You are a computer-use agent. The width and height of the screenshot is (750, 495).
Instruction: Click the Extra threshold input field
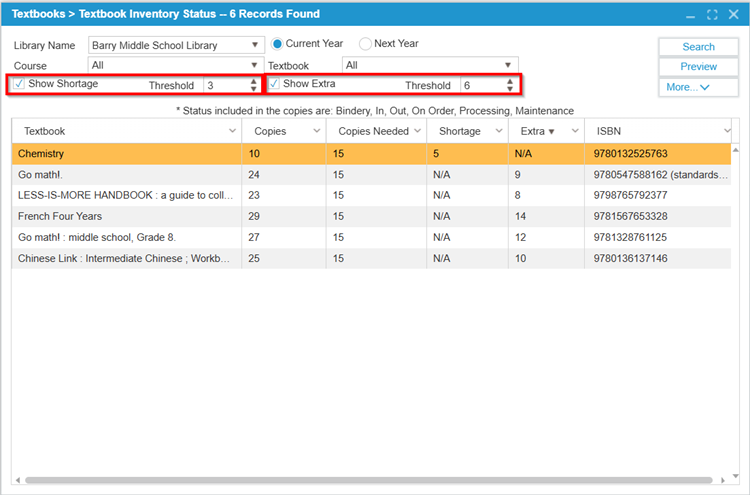click(483, 85)
